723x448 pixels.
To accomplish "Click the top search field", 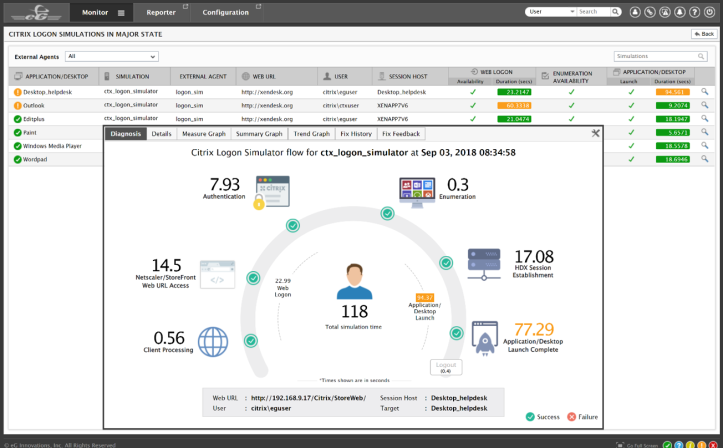I will point(593,12).
